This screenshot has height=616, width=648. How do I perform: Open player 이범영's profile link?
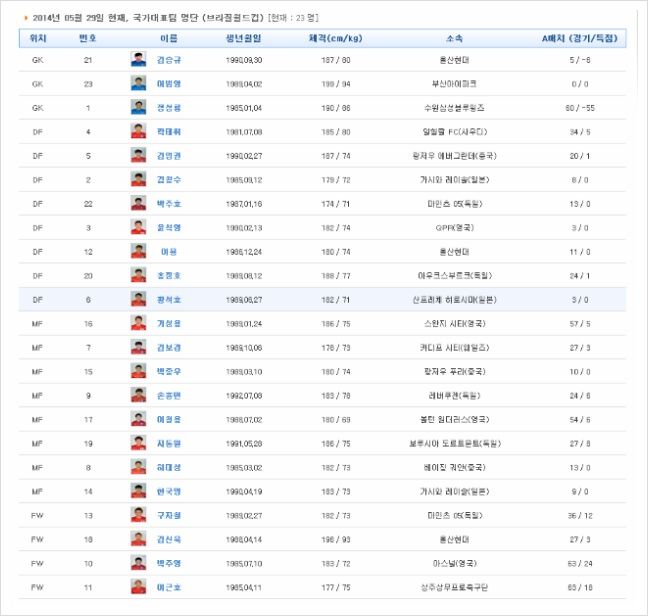pyautogui.click(x=169, y=84)
